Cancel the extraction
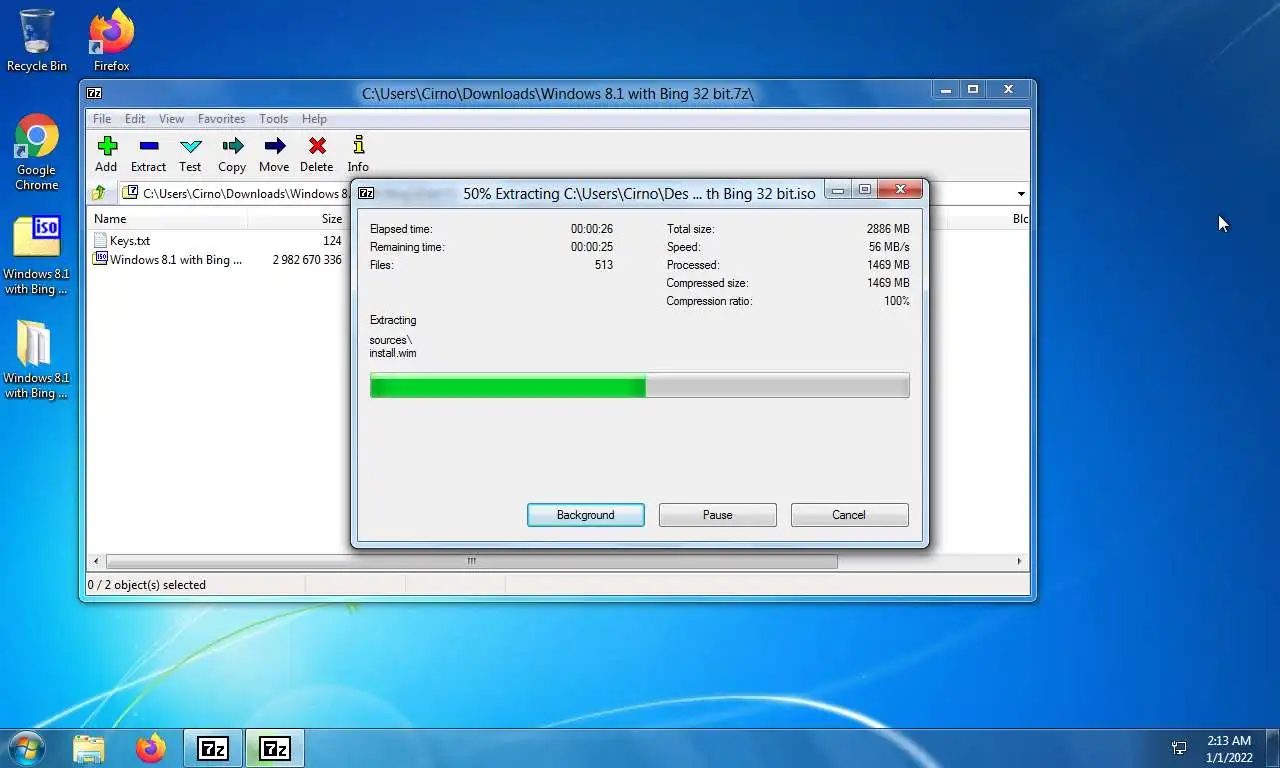Viewport: 1280px width, 768px height. 849,515
